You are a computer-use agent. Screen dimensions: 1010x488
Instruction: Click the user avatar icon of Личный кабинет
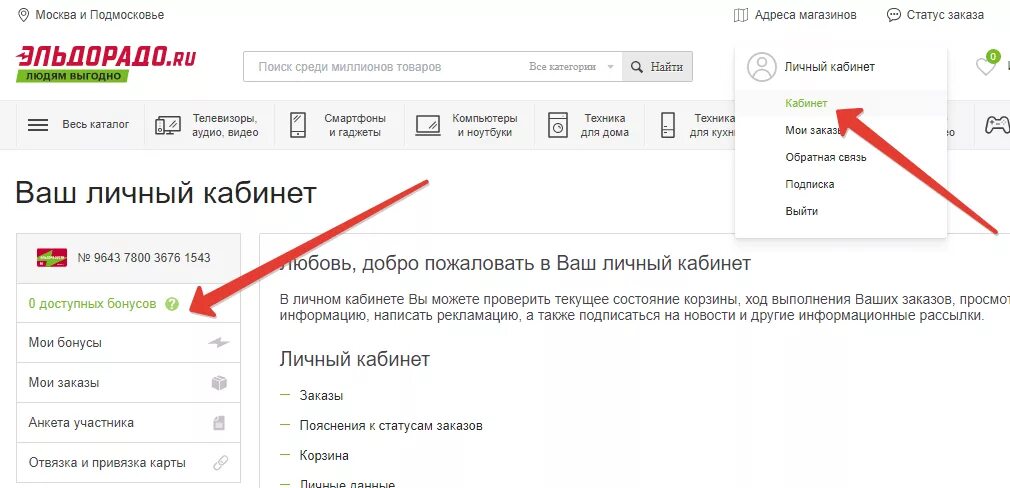coord(762,67)
